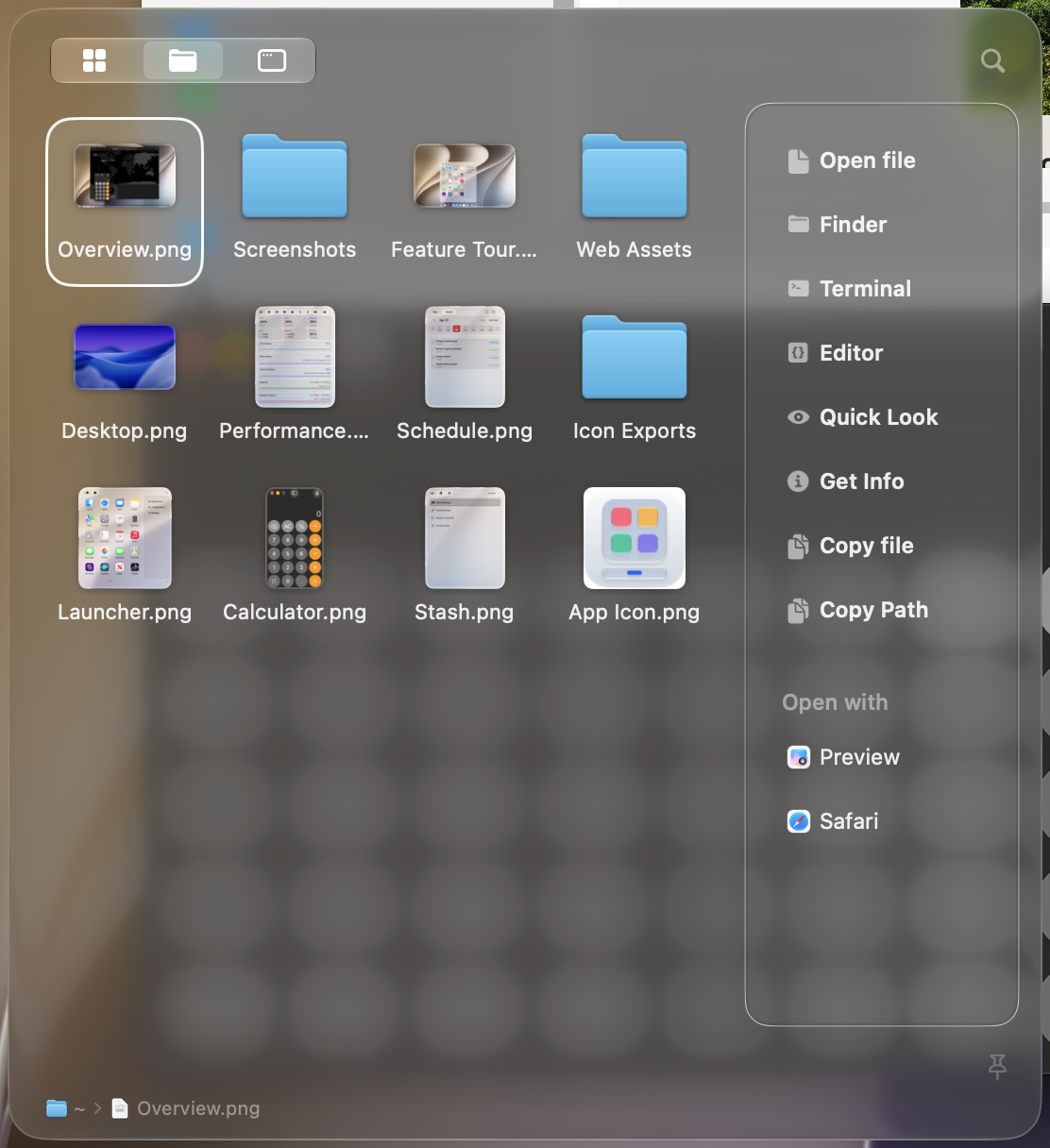Click the pin icon at bottom right
Viewport: 1050px width, 1148px height.
[997, 1067]
